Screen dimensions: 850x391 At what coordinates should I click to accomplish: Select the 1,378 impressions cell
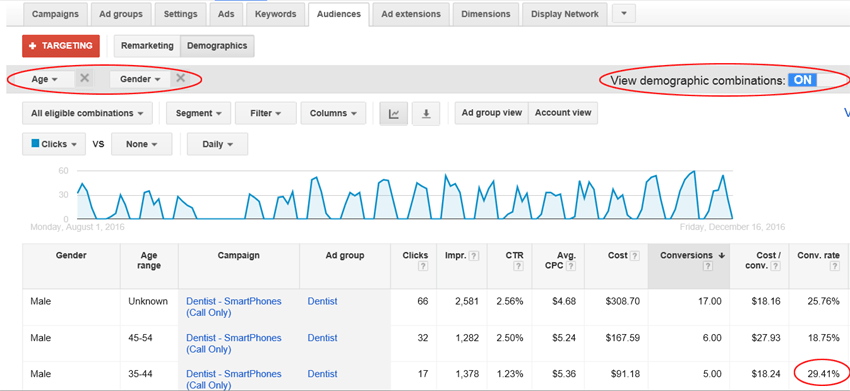click(x=467, y=374)
